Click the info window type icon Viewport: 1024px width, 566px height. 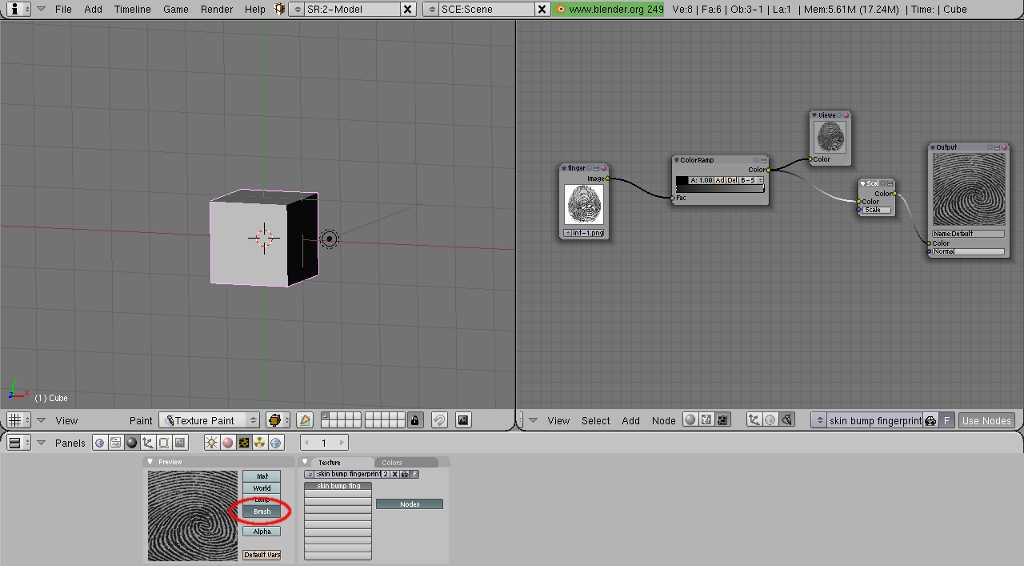click(16, 9)
